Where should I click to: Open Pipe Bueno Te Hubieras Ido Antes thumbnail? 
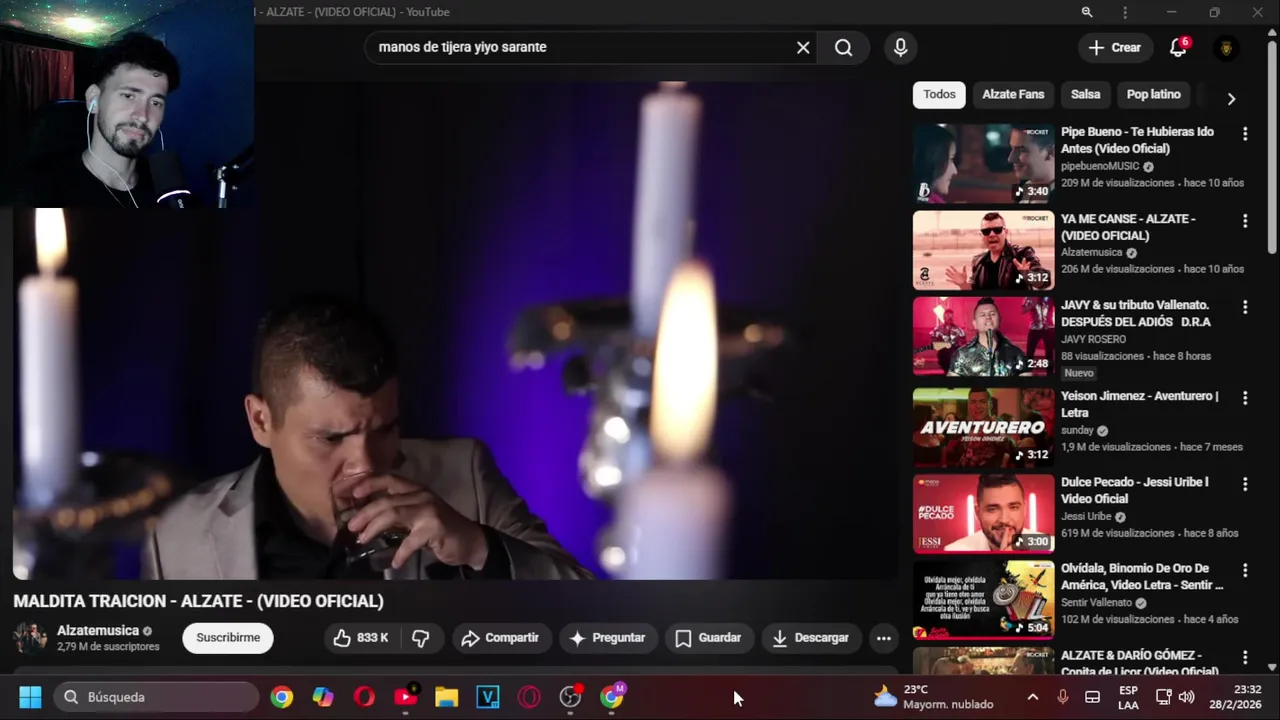[x=983, y=163]
